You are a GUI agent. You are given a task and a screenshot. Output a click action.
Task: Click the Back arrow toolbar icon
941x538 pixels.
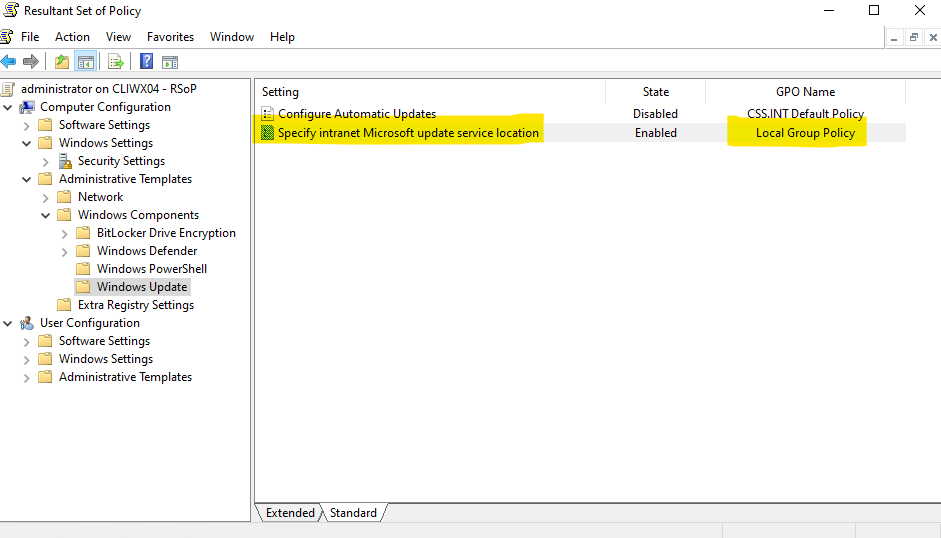8,61
